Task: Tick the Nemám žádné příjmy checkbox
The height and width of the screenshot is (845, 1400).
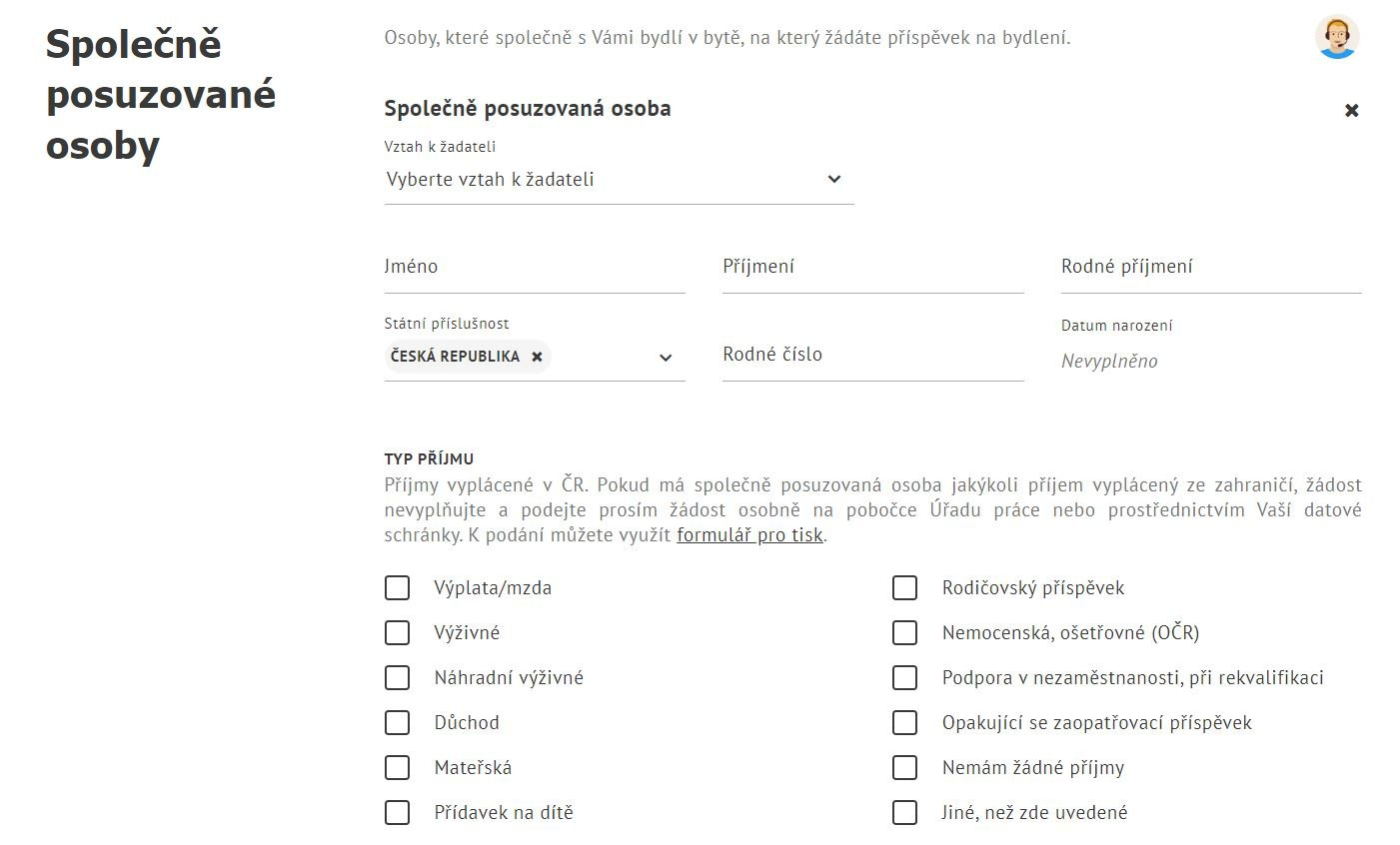Action: click(x=904, y=767)
